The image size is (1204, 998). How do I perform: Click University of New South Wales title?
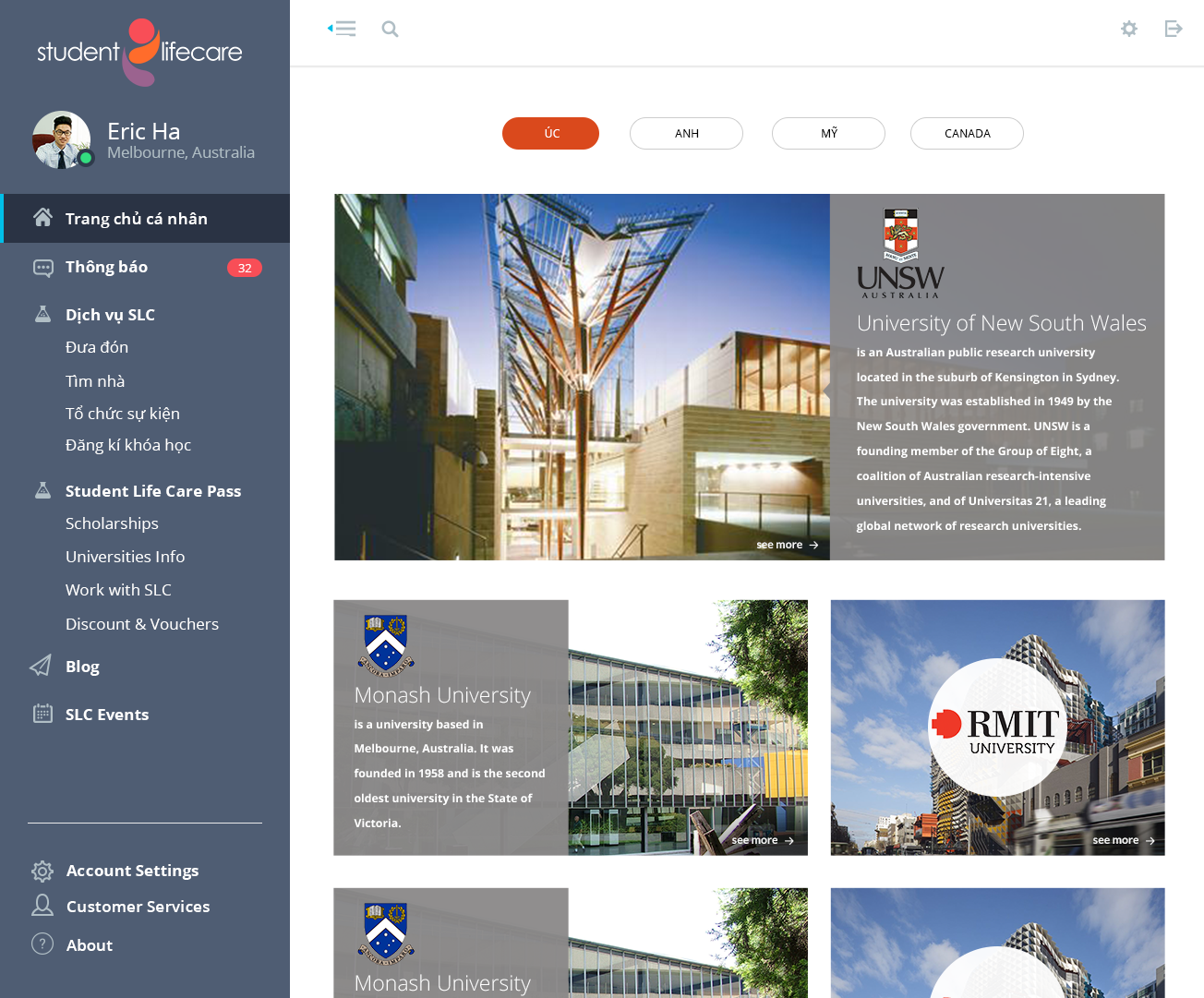pos(1001,323)
